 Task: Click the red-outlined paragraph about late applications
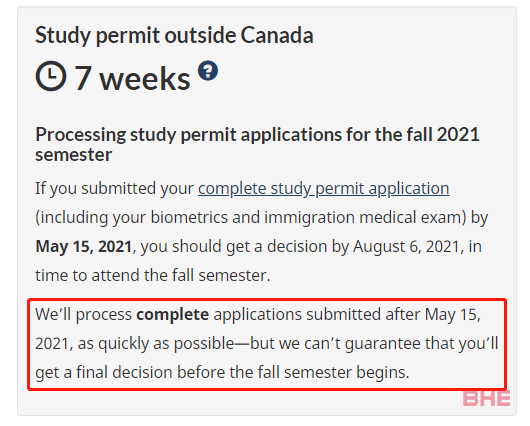tap(267, 344)
